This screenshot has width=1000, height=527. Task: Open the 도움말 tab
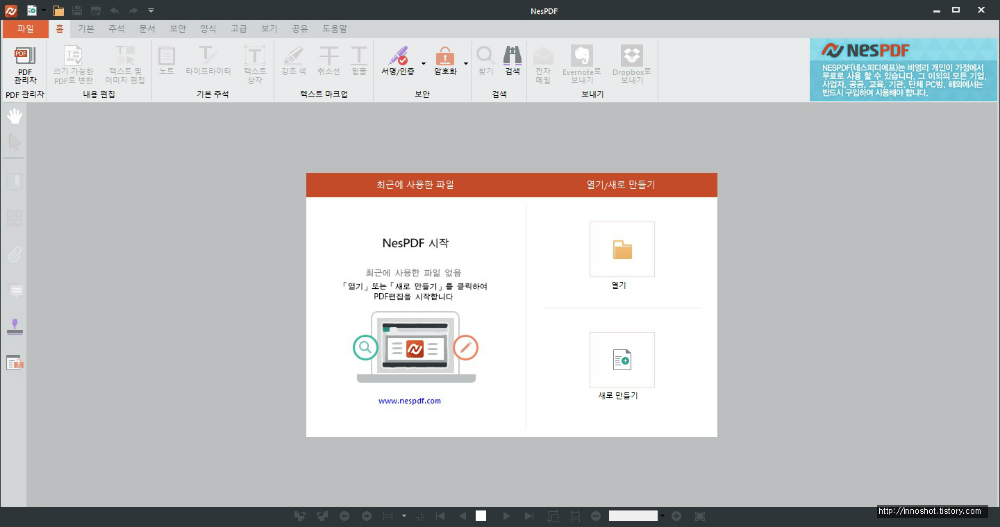(x=334, y=29)
